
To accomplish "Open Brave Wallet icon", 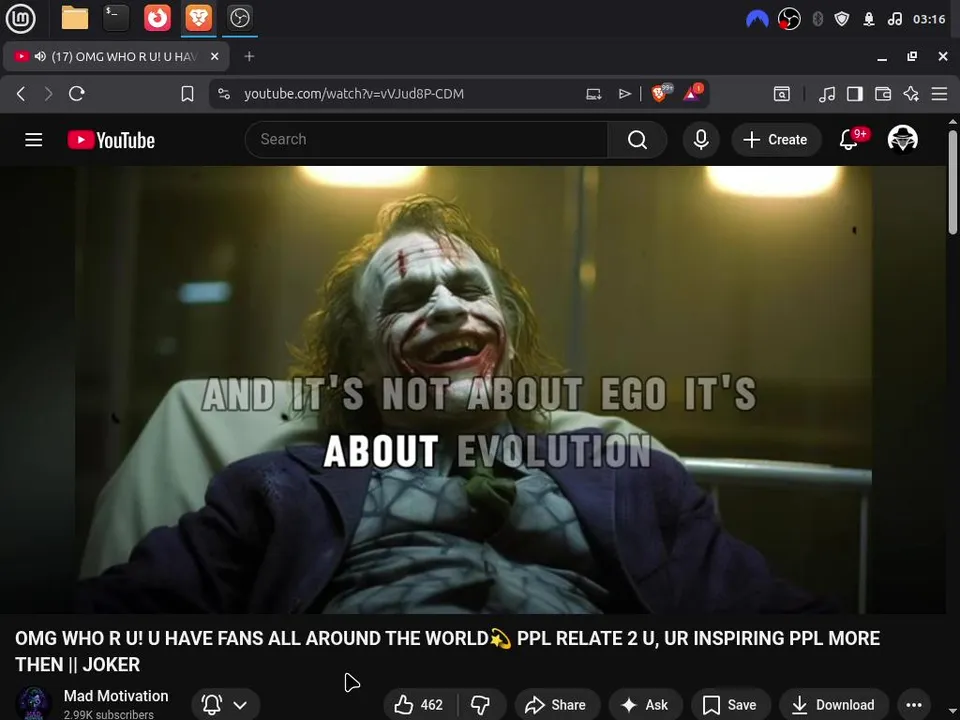I will [x=883, y=94].
